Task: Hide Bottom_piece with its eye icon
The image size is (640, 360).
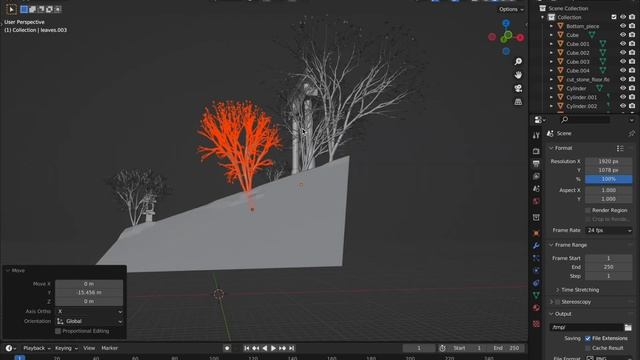Action: click(623, 26)
